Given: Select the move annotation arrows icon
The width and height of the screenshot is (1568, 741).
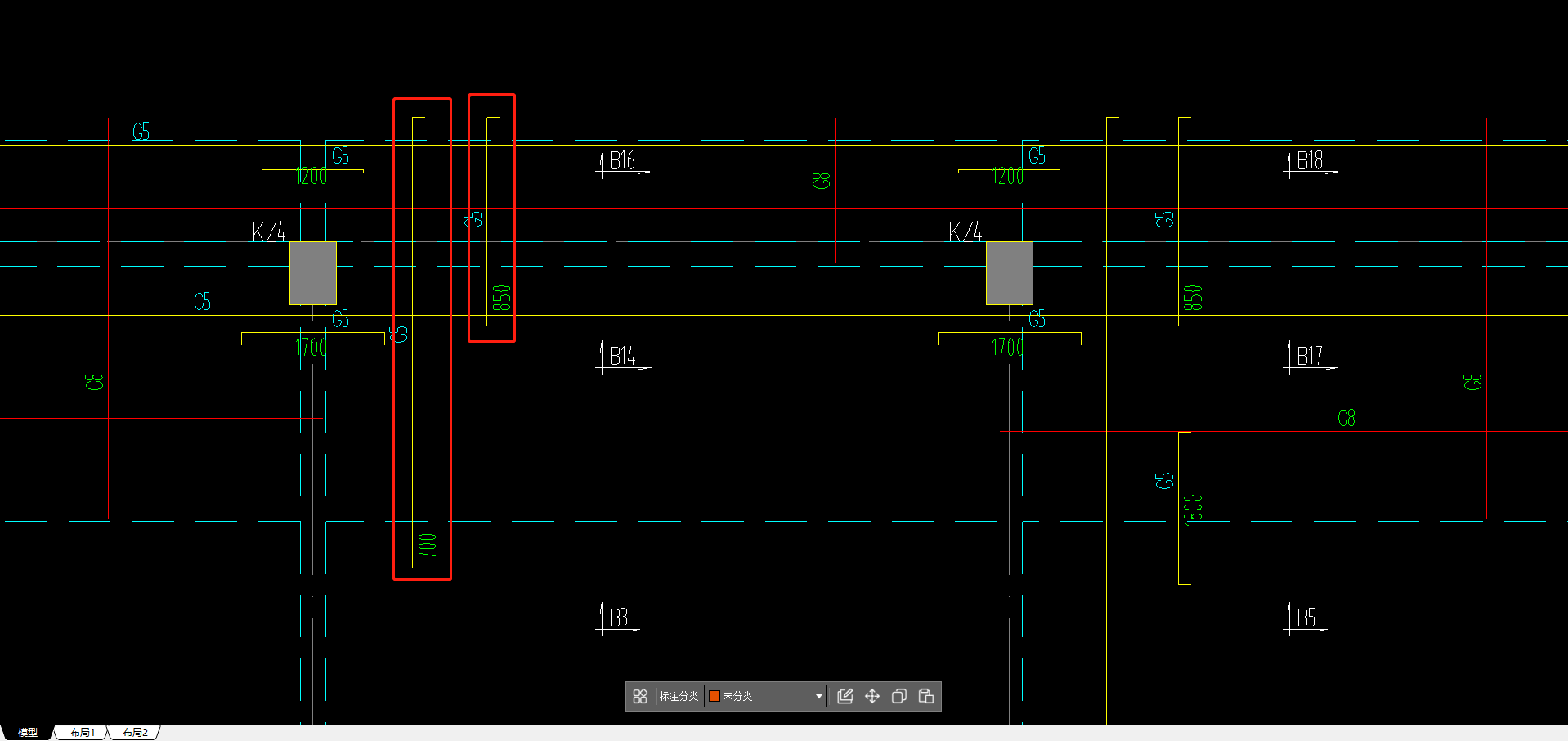Looking at the screenshot, I should coord(872,696).
